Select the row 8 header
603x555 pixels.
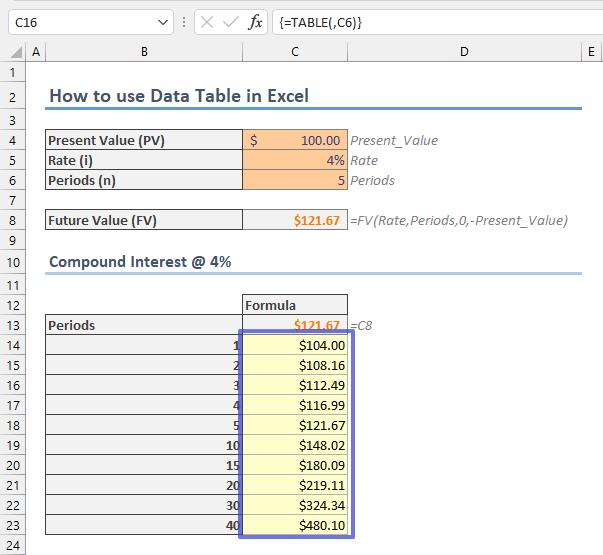point(13,220)
